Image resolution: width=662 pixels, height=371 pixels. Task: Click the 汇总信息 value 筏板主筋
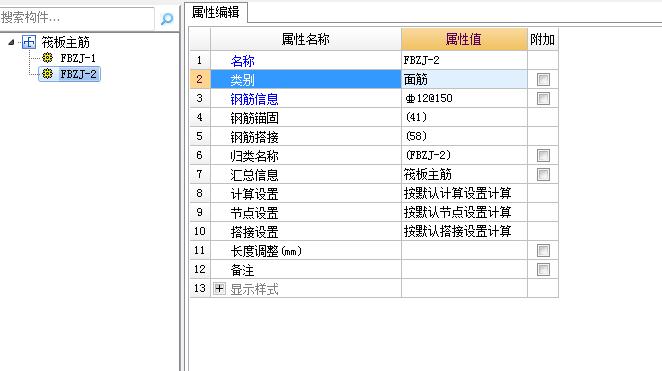(464, 174)
